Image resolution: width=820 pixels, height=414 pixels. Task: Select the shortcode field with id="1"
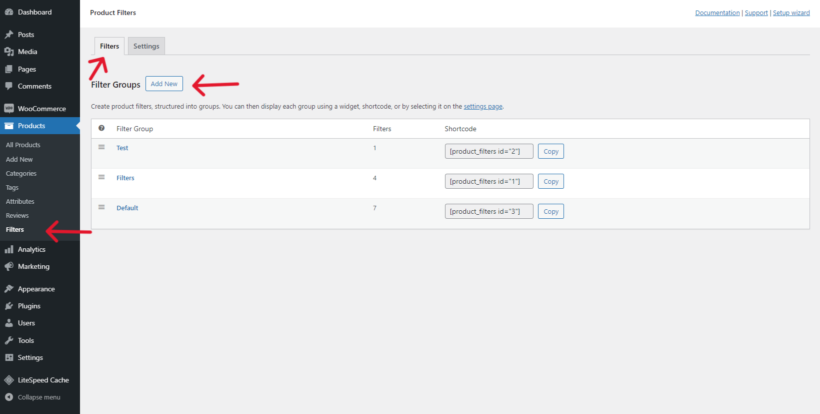pyautogui.click(x=489, y=181)
